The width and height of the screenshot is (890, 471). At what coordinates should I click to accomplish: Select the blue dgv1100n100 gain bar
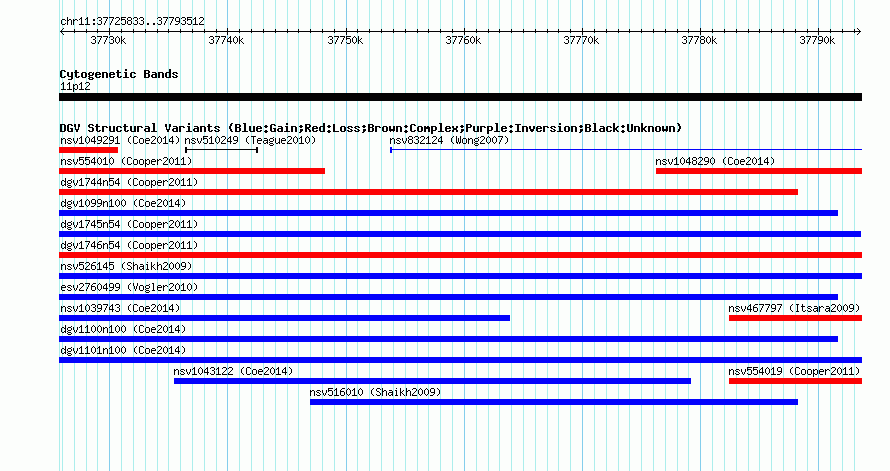[448, 339]
